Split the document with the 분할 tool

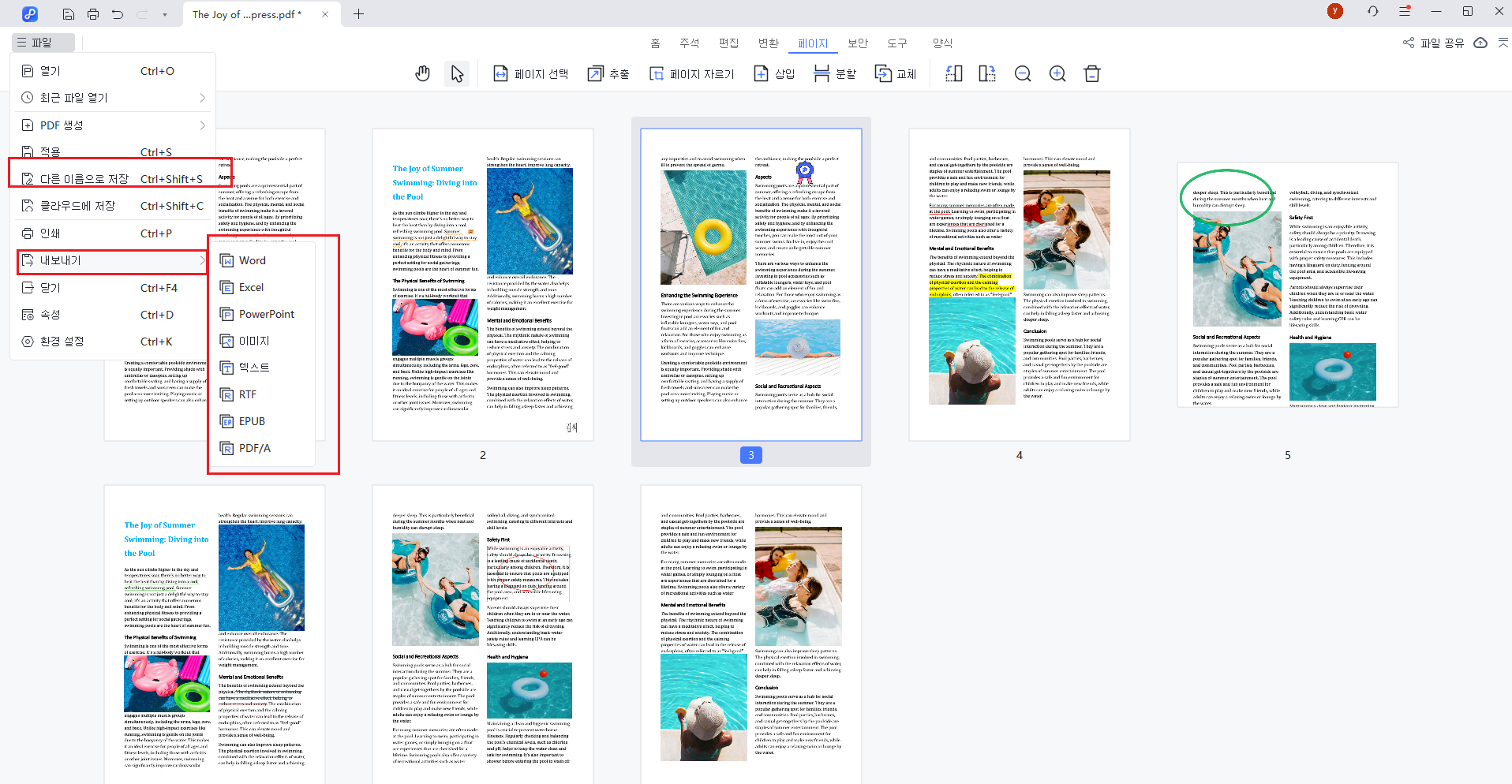click(x=833, y=73)
